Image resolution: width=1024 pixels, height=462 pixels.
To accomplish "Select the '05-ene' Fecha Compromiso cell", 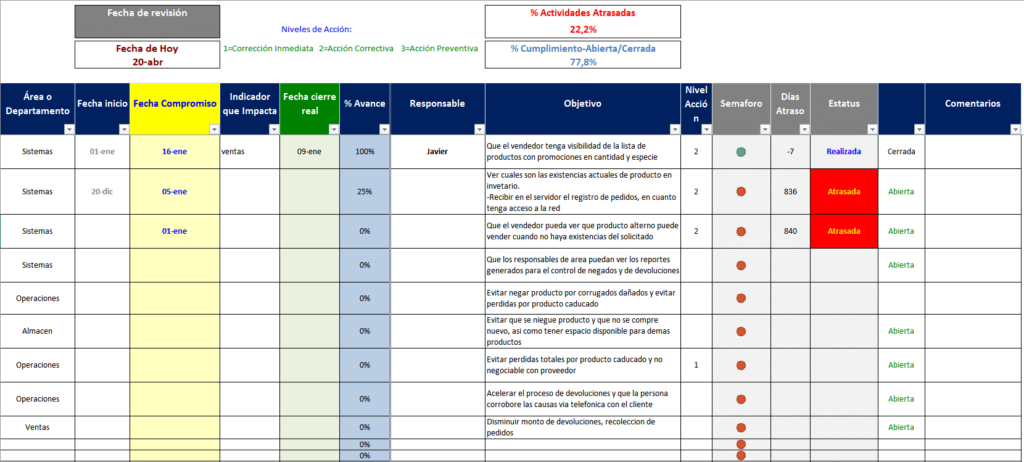I will tap(175, 192).
